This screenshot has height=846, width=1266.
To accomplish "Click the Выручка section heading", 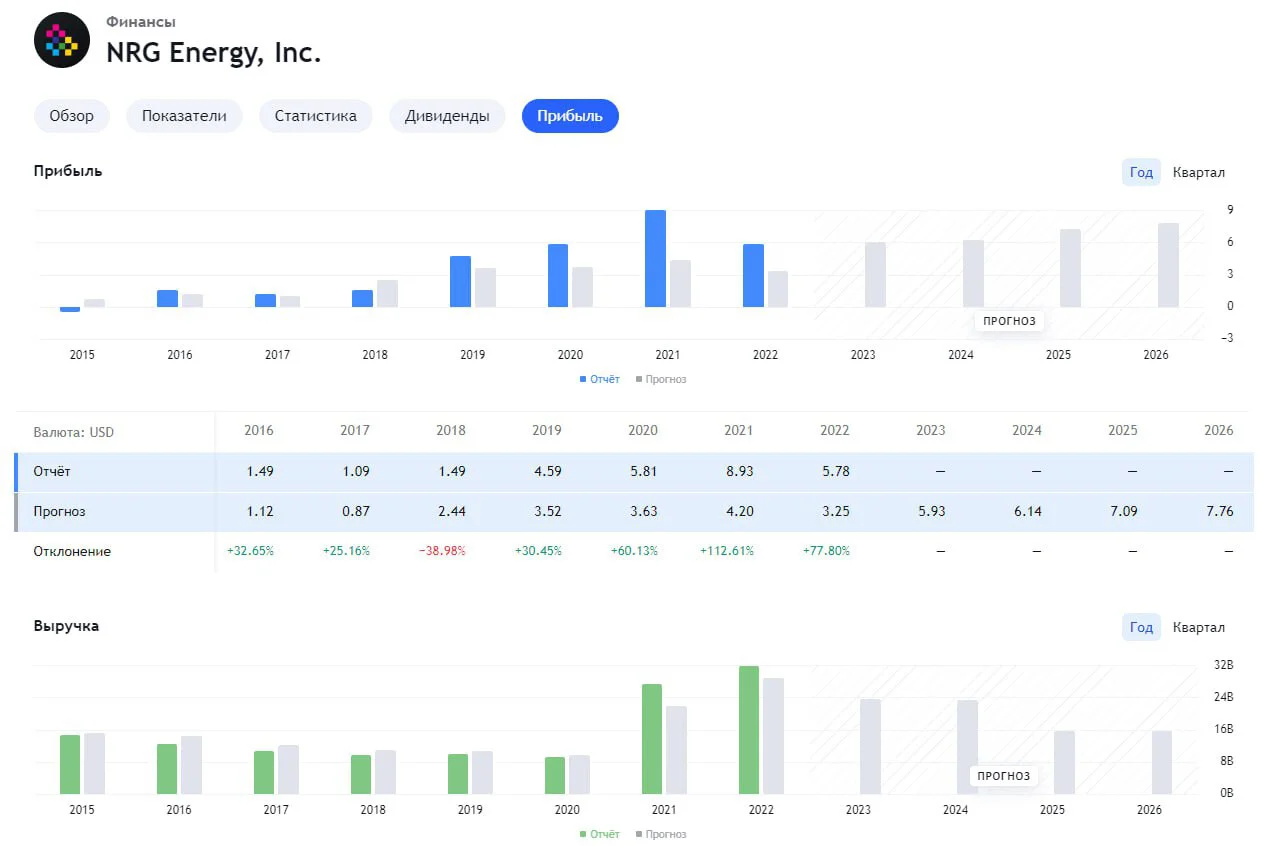I will (66, 625).
